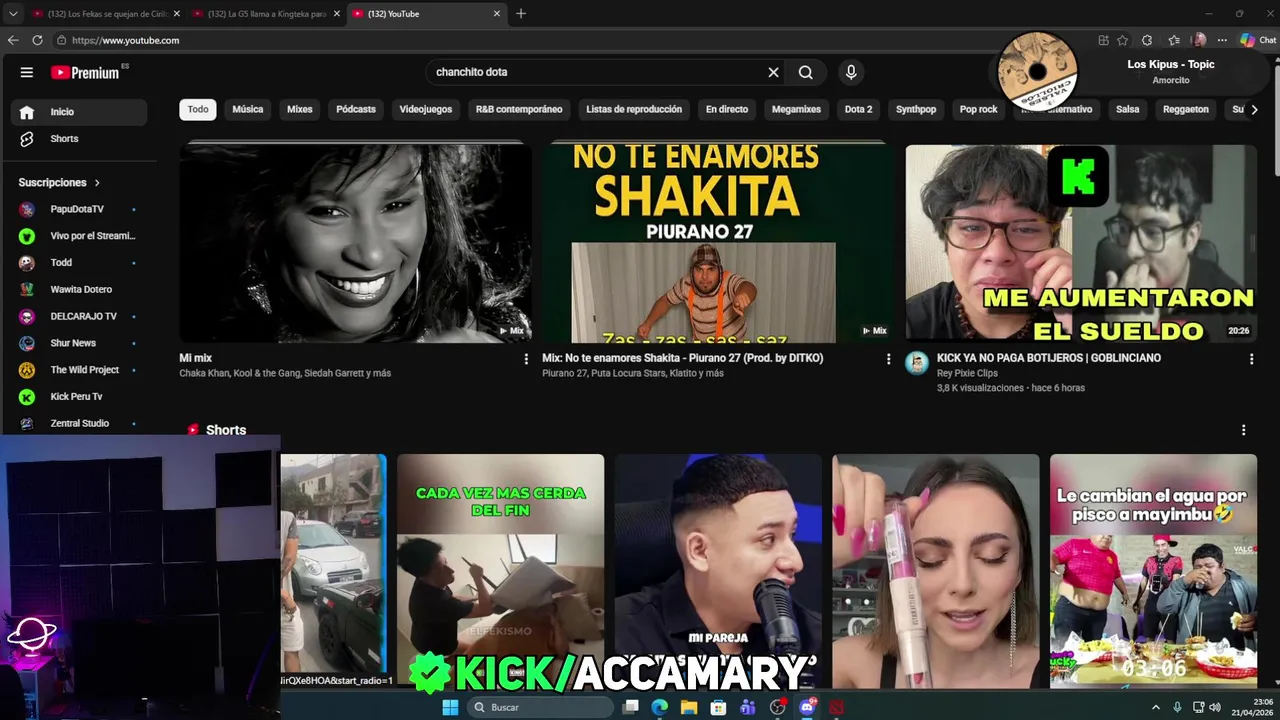Screen dimensions: 1280x720
Task: Select the Todo filter chip
Action: click(198, 109)
